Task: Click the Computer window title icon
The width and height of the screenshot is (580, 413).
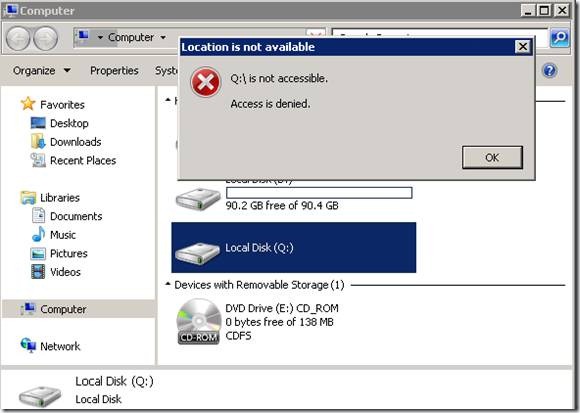Action: (x=11, y=10)
